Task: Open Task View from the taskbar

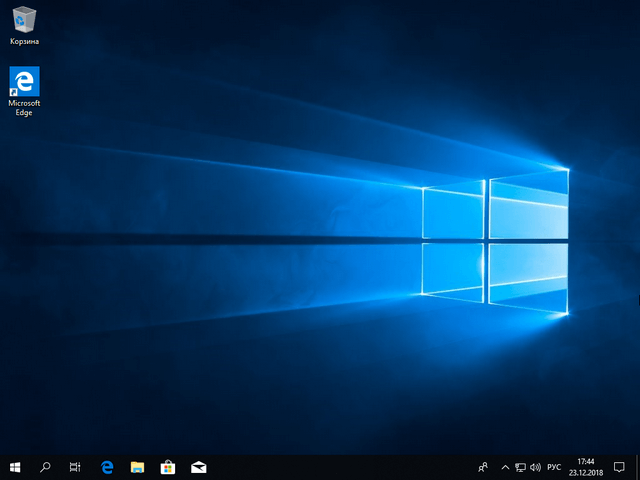Action: coord(75,467)
